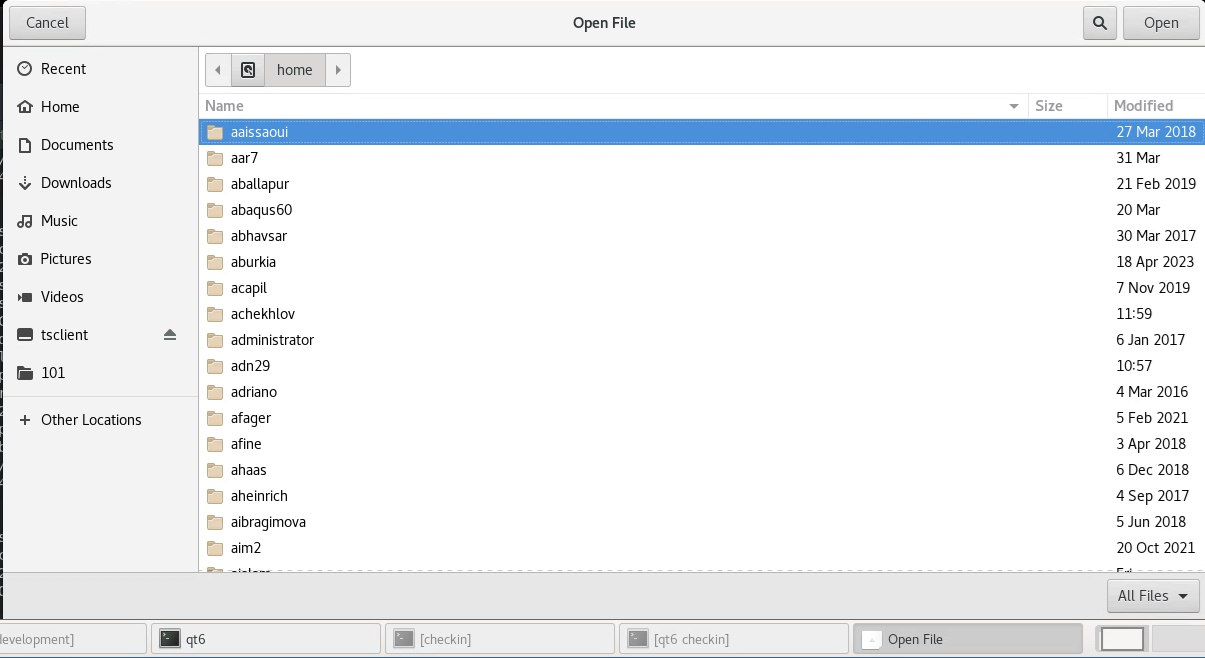Click folder icon of acapil
This screenshot has height=658, width=1205.
pos(214,288)
